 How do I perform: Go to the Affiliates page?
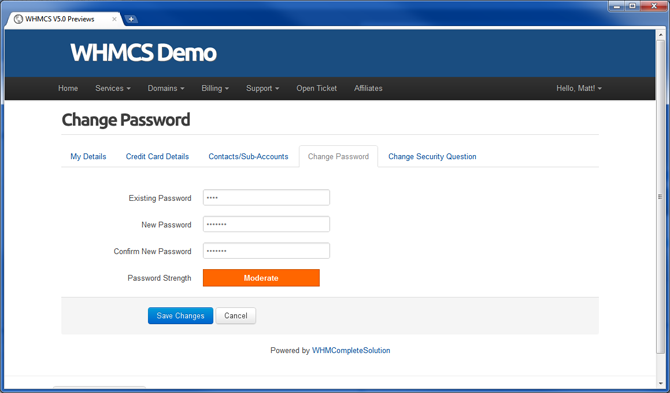[368, 88]
